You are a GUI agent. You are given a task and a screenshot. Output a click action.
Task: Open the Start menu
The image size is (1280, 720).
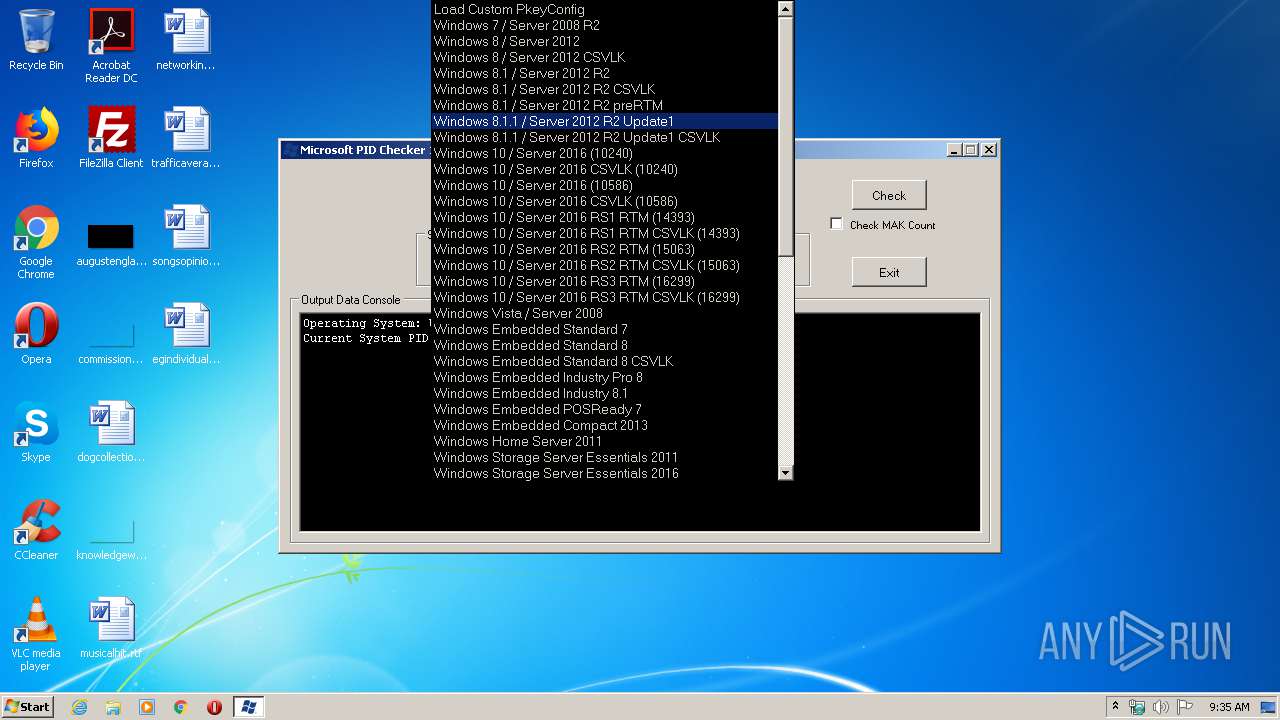pos(28,707)
